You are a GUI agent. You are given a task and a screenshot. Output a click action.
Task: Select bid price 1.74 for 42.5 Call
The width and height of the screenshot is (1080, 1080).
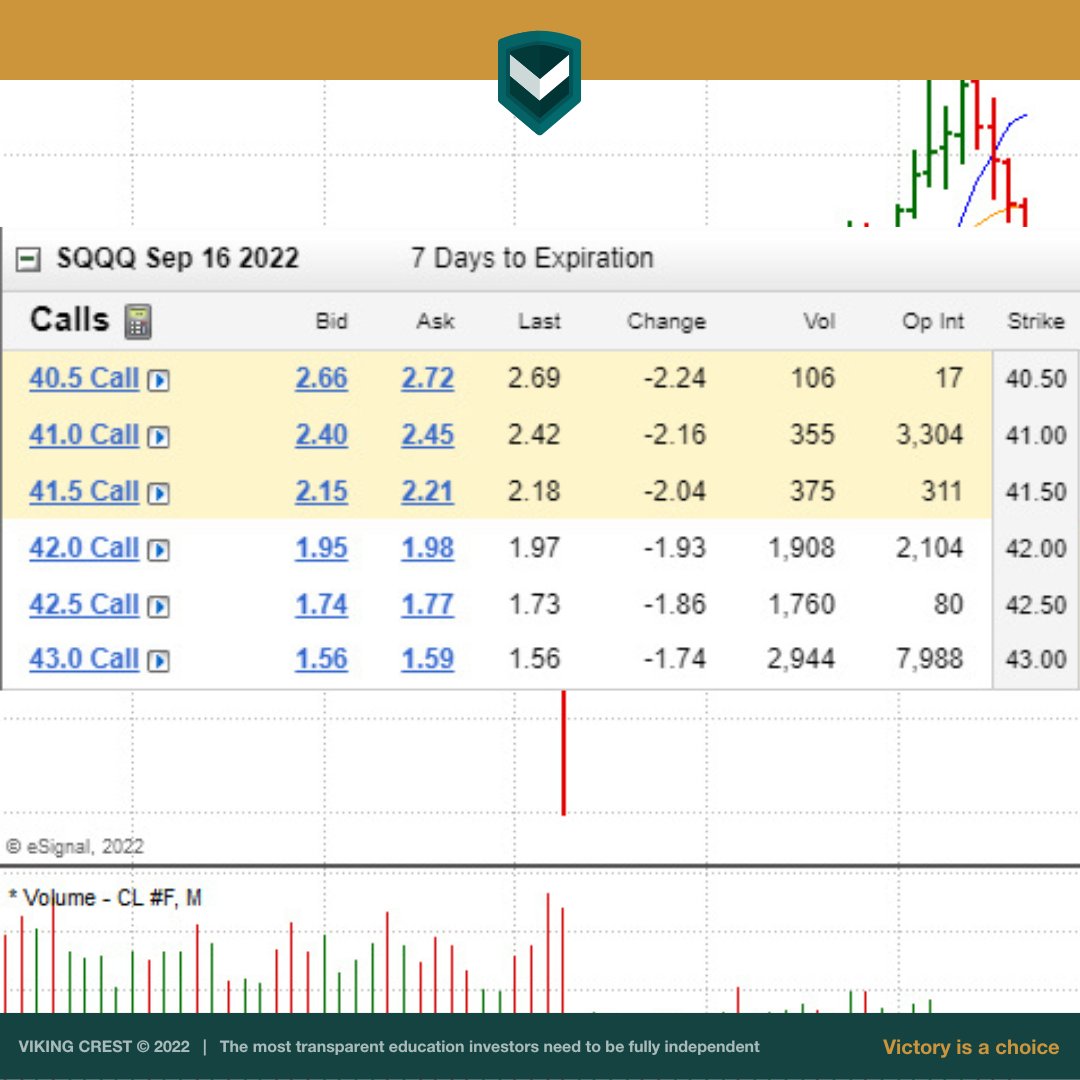322,604
